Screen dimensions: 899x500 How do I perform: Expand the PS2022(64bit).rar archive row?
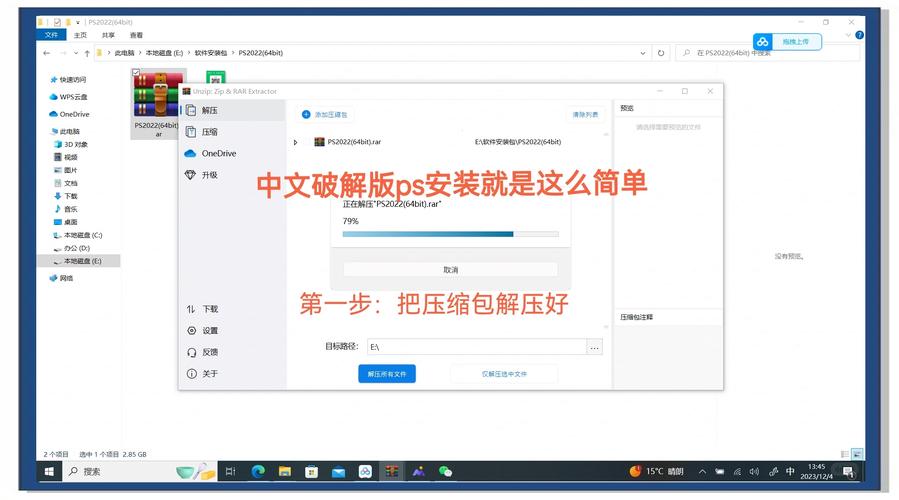point(295,142)
